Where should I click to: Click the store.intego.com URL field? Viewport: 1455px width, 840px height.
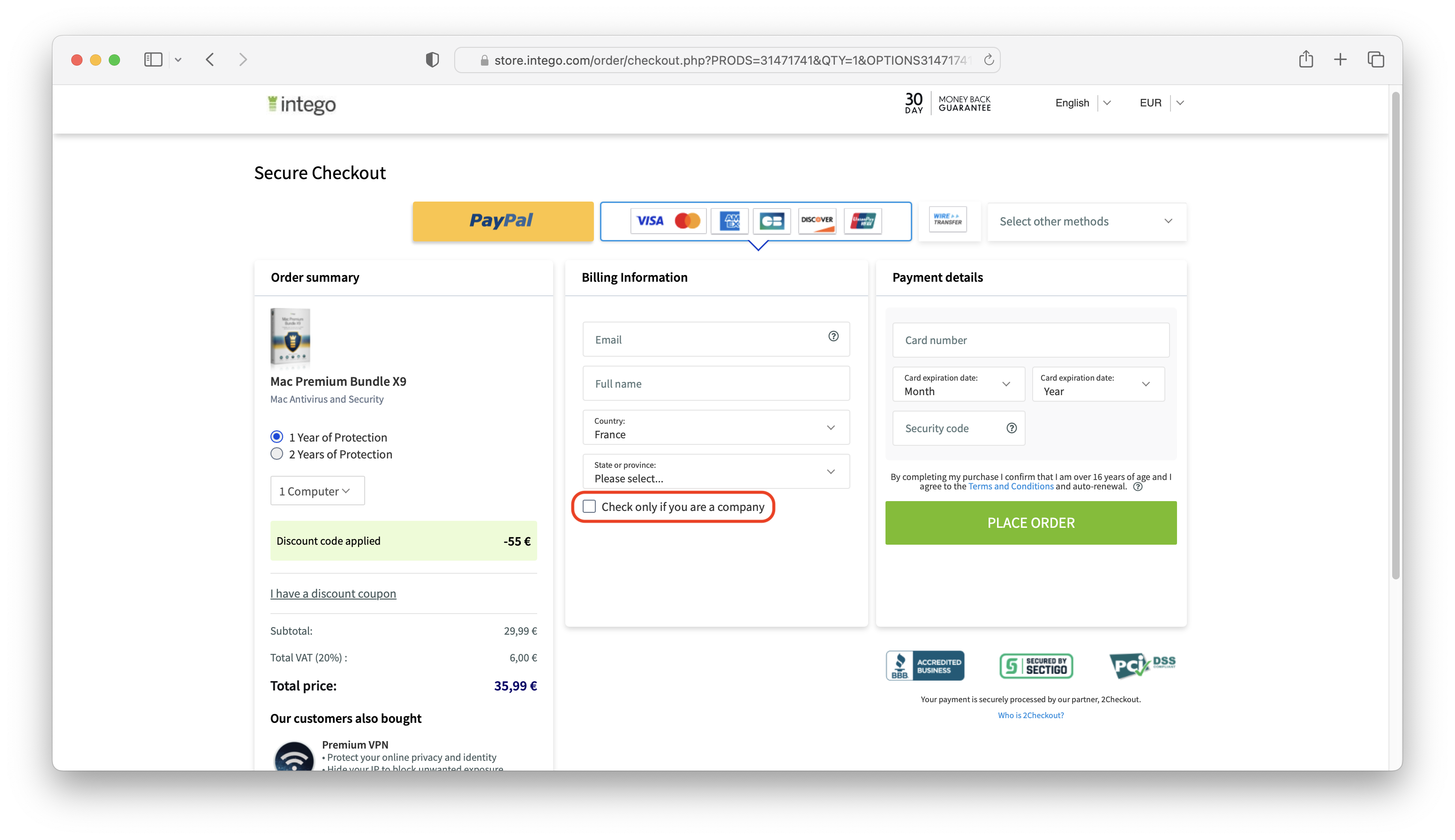(727, 60)
